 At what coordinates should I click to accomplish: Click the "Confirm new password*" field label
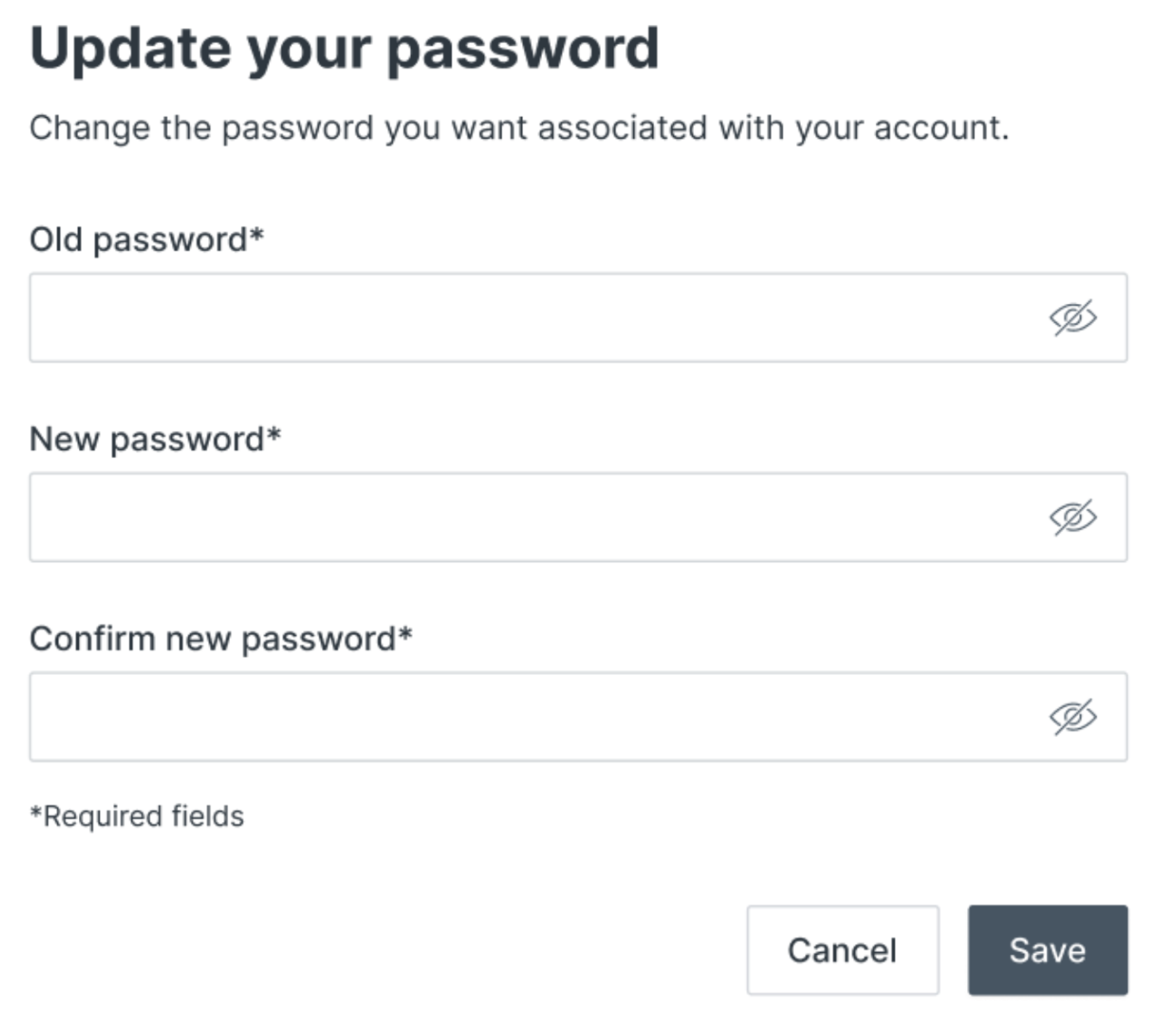pyautogui.click(x=221, y=639)
